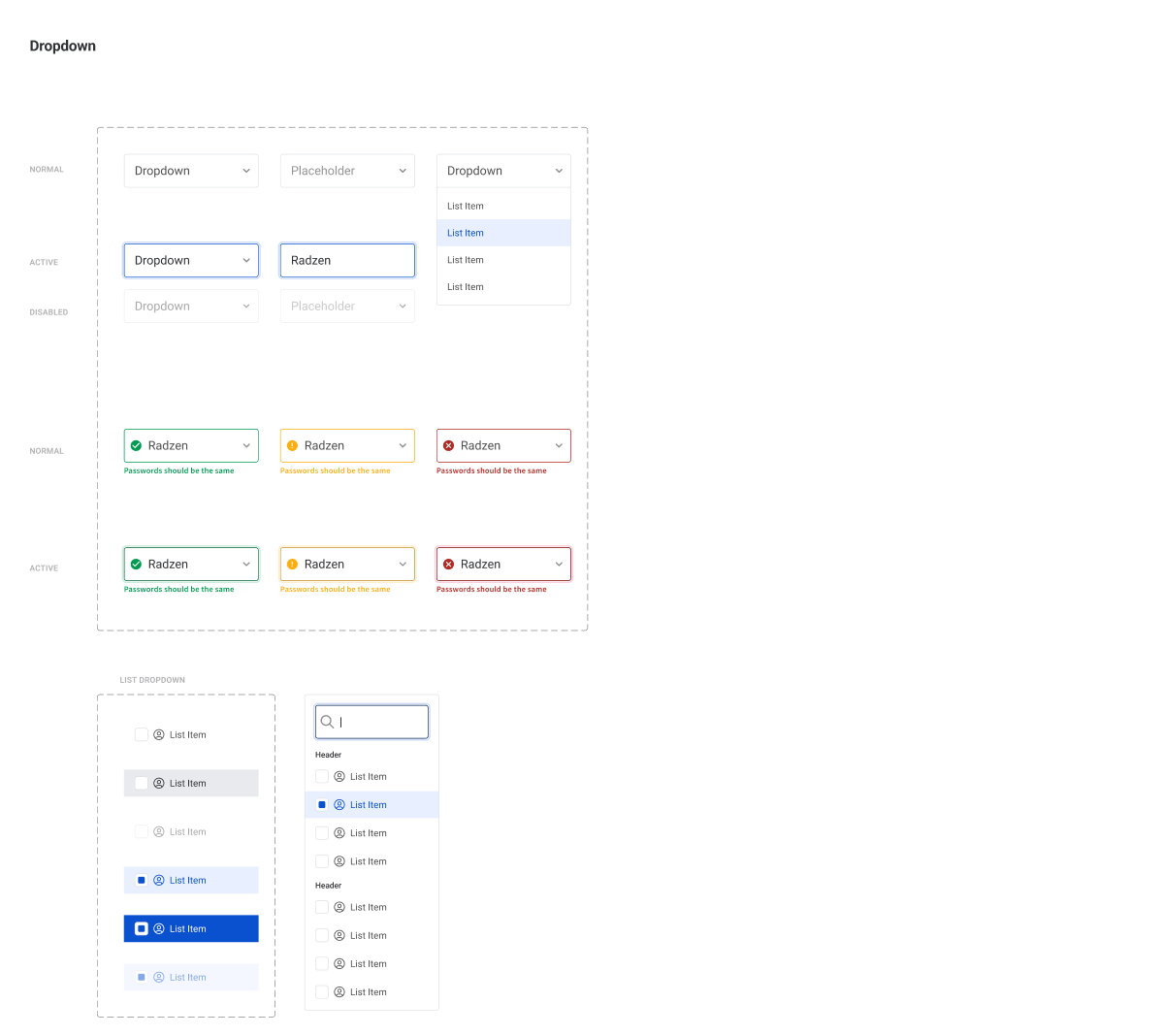1162x1036 pixels.
Task: Tick checkbox of third List Item under second Header
Action: (x=322, y=963)
